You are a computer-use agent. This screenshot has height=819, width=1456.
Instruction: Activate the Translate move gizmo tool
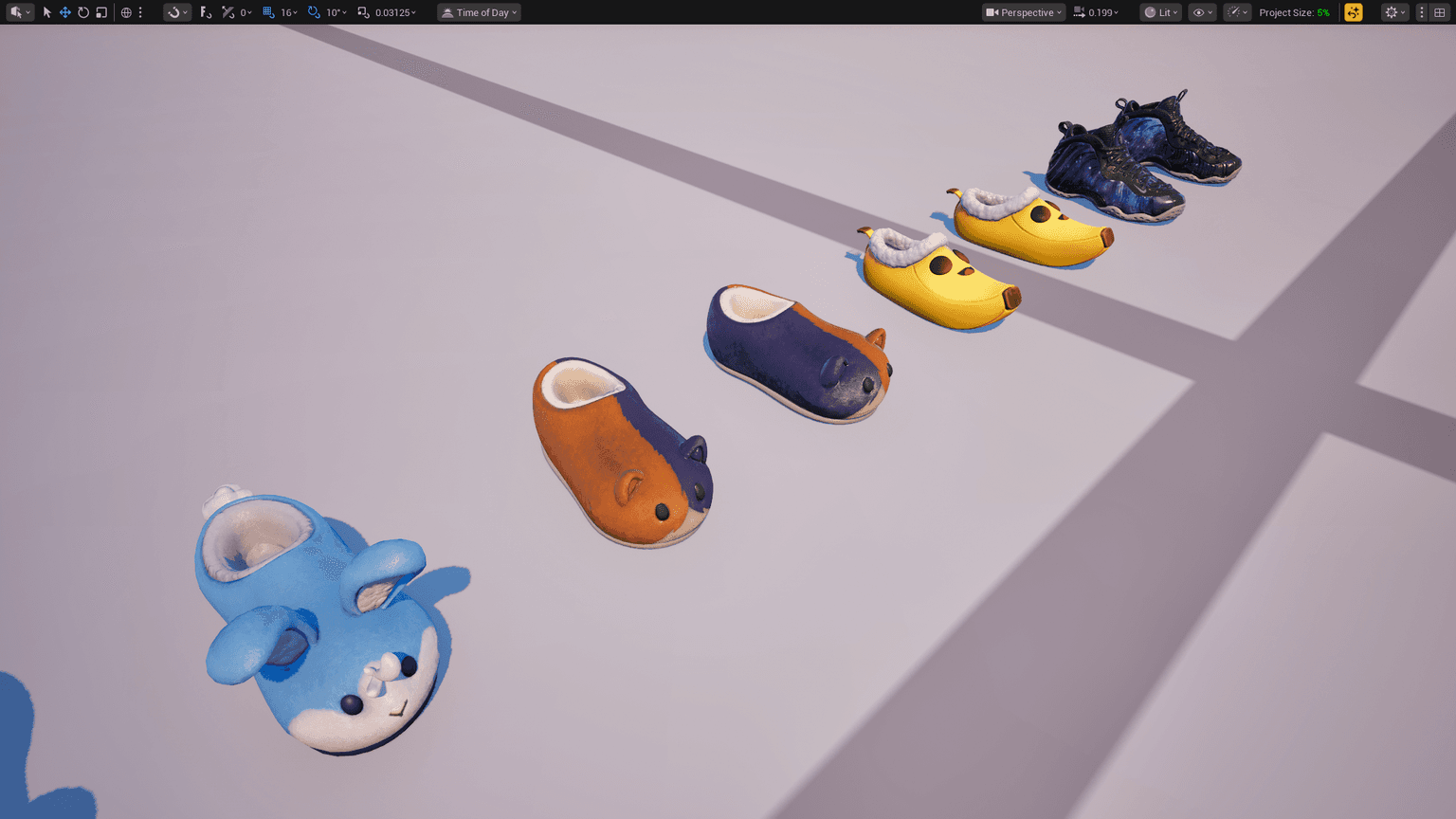tap(64, 12)
